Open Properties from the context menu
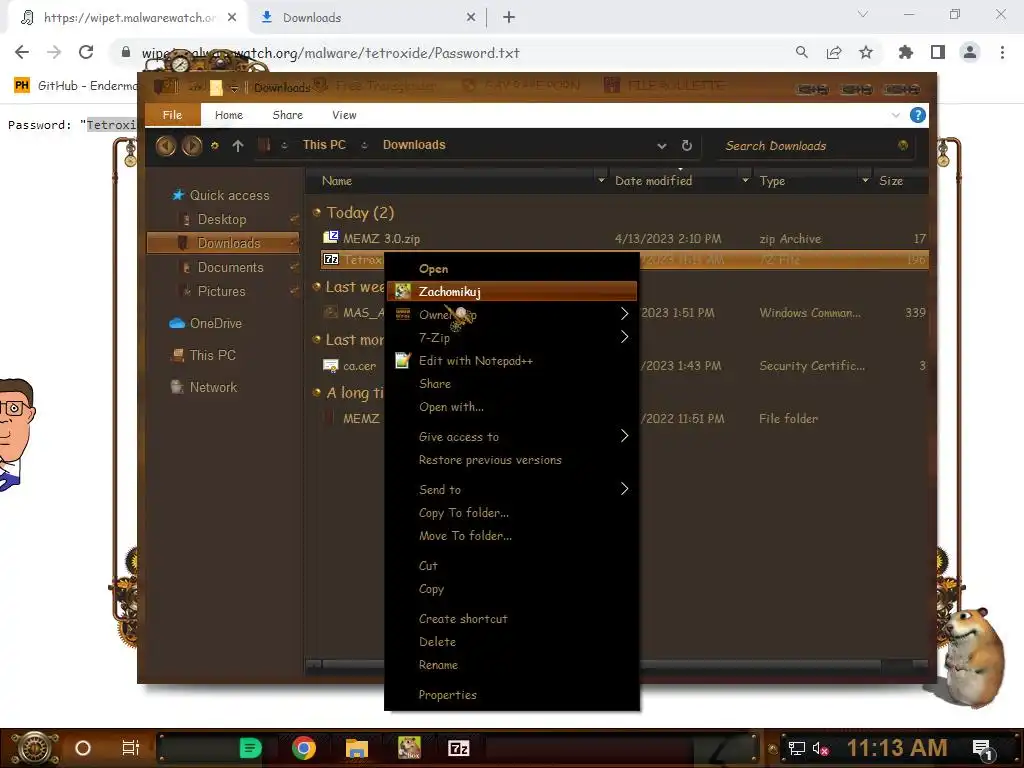This screenshot has width=1024, height=768. click(x=512, y=695)
